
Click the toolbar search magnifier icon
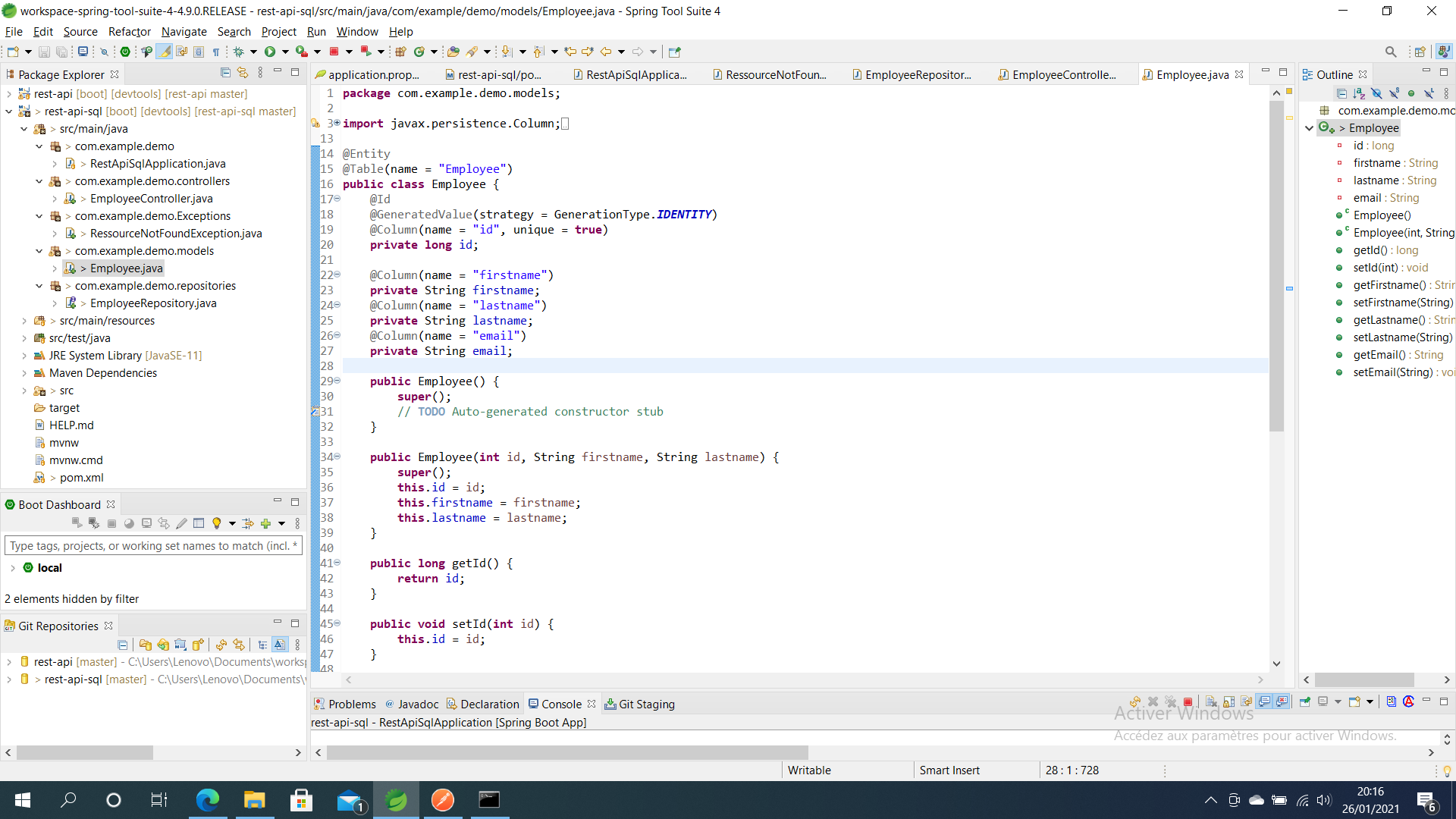(x=1391, y=52)
